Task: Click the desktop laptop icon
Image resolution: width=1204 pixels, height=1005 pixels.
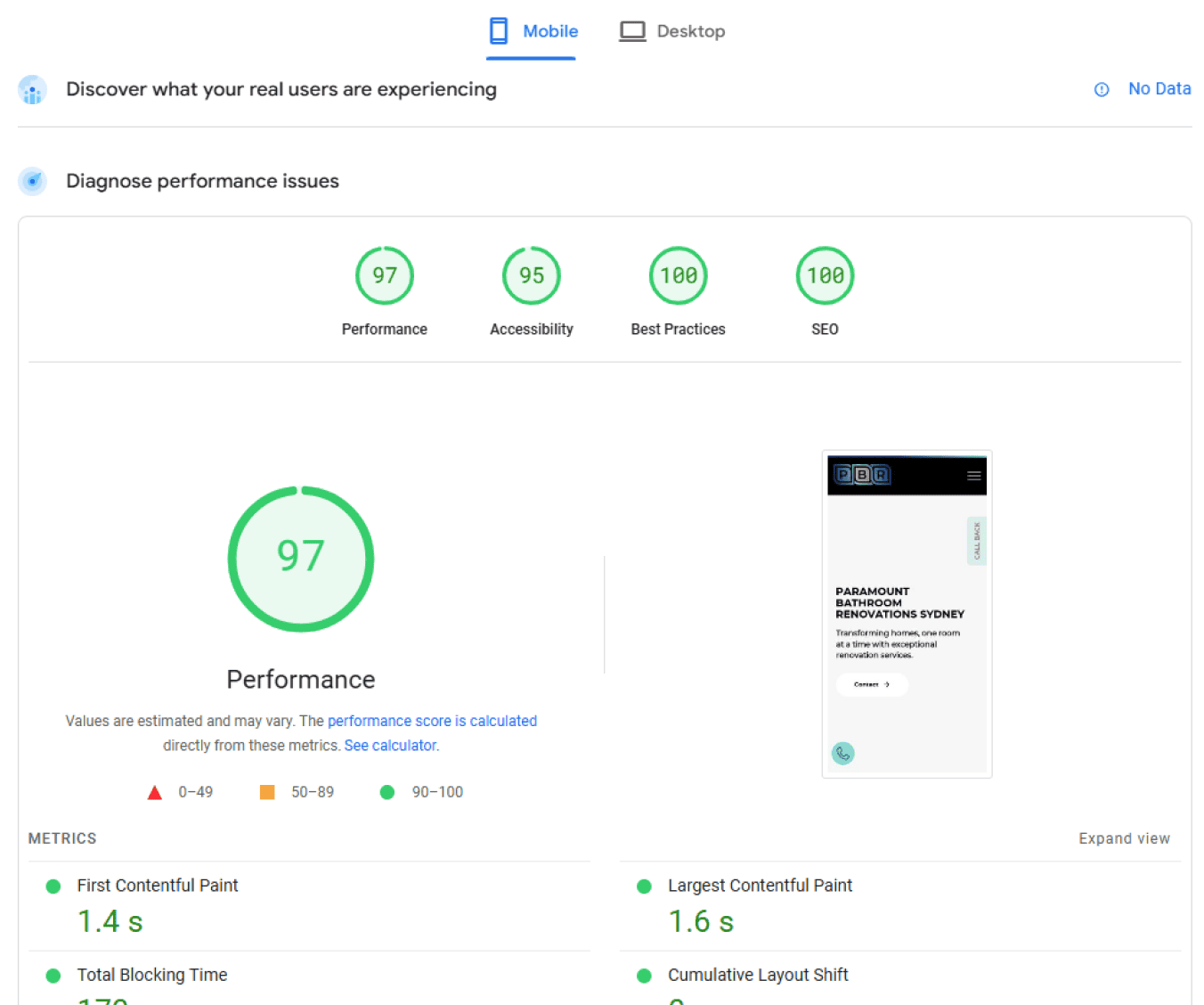Action: 632,31
